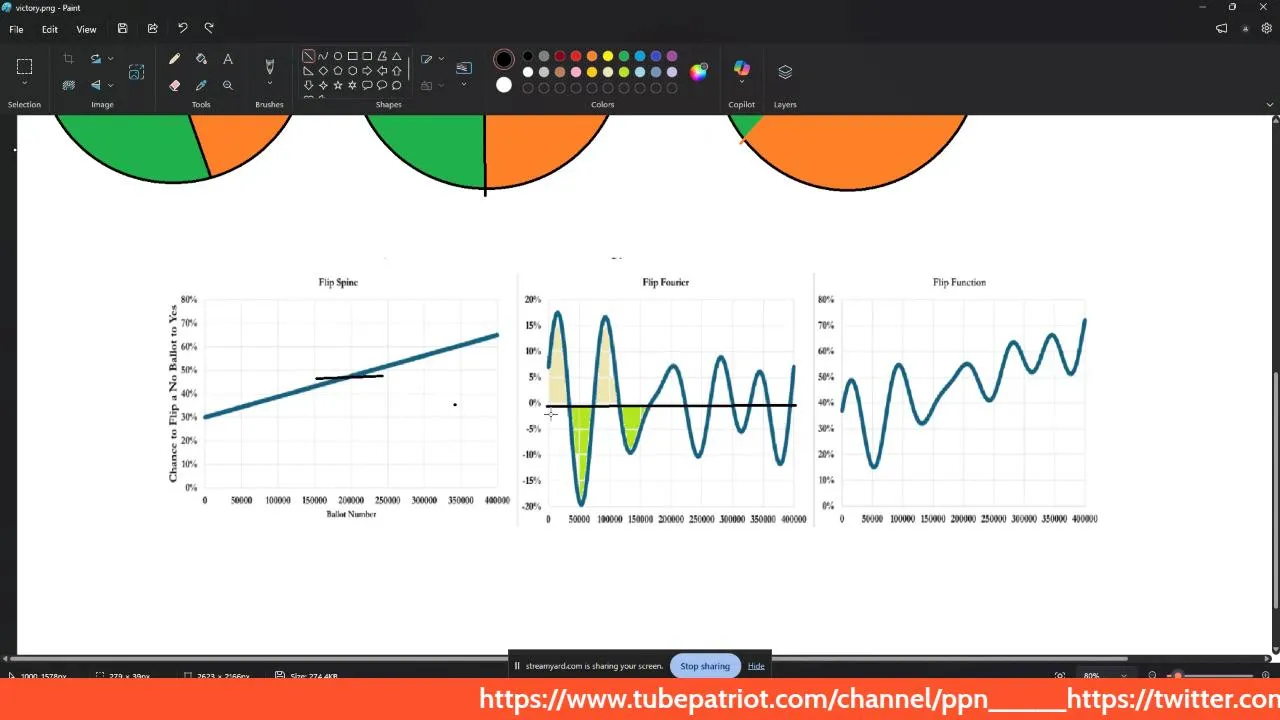Activate the Magnifier zoom tool
The height and width of the screenshot is (720, 1280).
[x=228, y=86]
